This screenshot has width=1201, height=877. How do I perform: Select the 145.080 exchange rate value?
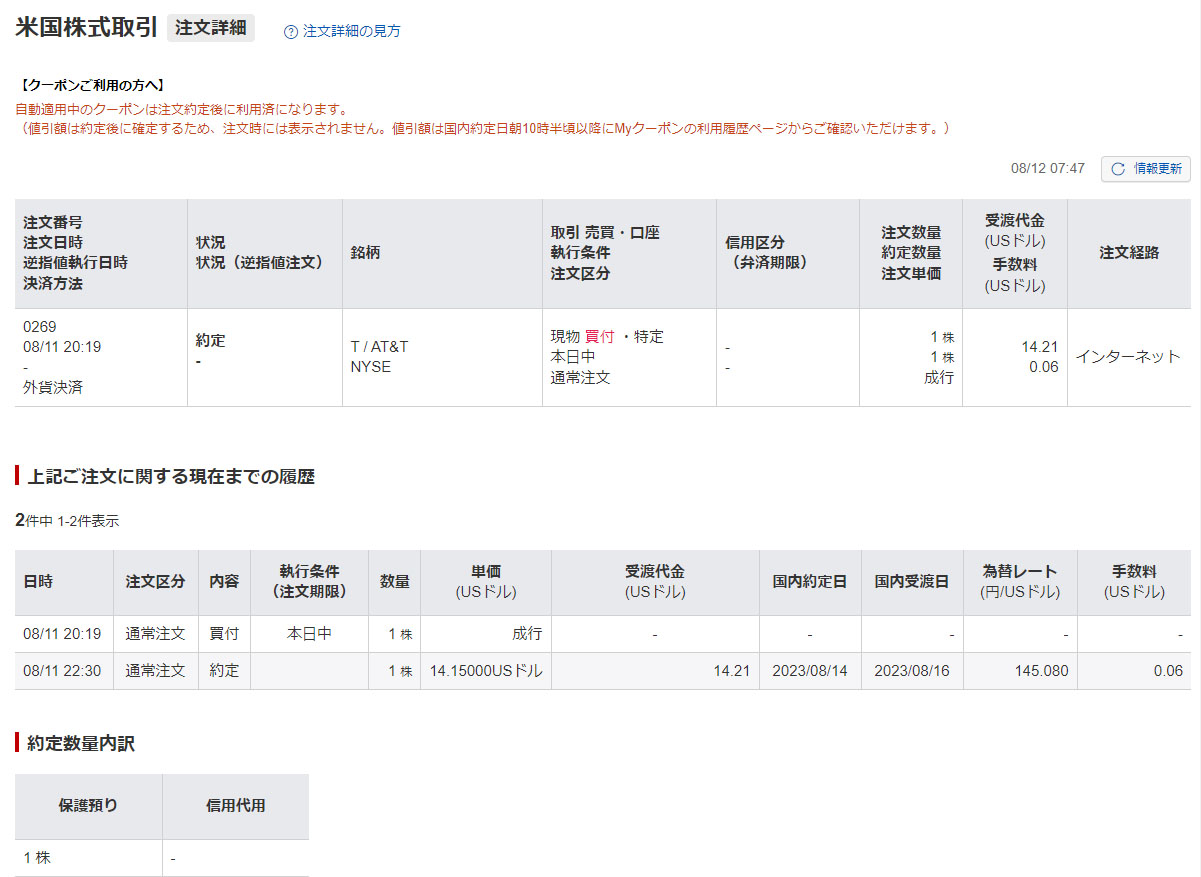click(x=1041, y=671)
